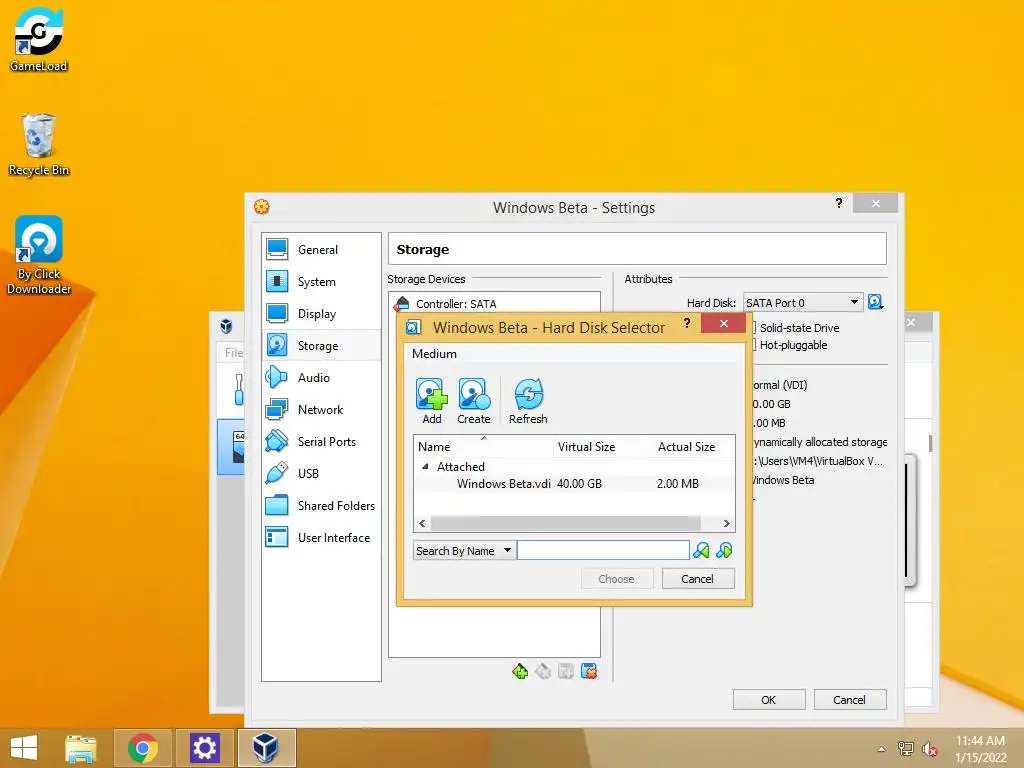Click the remove attachment icon below Storage Devices
The height and width of the screenshot is (768, 1024).
click(588, 671)
